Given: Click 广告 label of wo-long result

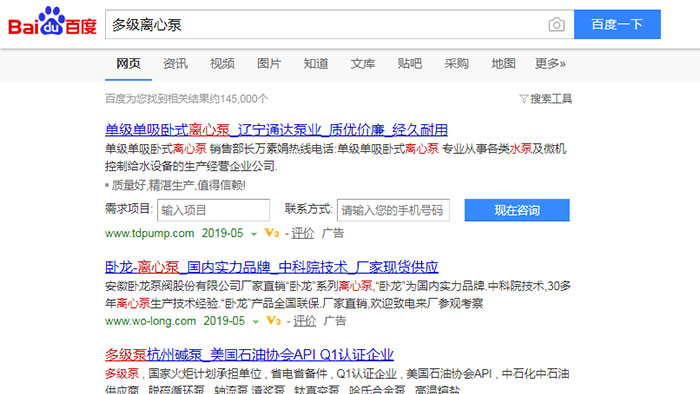Looking at the screenshot, I should click(334, 321).
